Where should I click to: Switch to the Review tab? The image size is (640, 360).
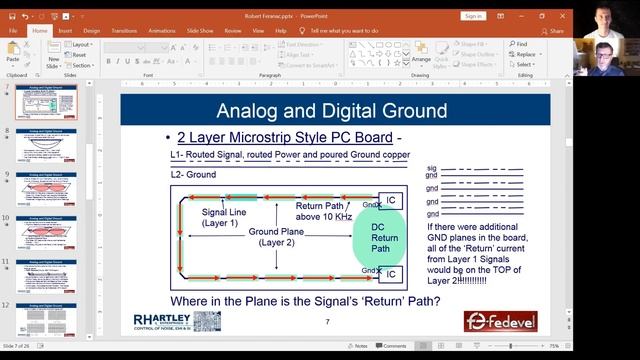coord(233,31)
